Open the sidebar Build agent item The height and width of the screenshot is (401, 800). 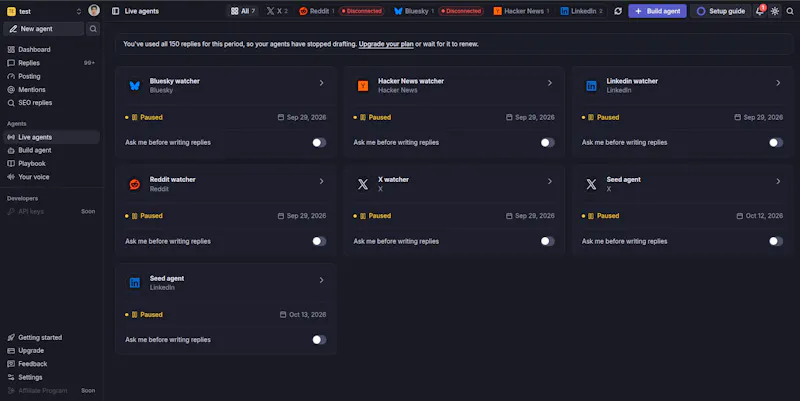[52, 151]
